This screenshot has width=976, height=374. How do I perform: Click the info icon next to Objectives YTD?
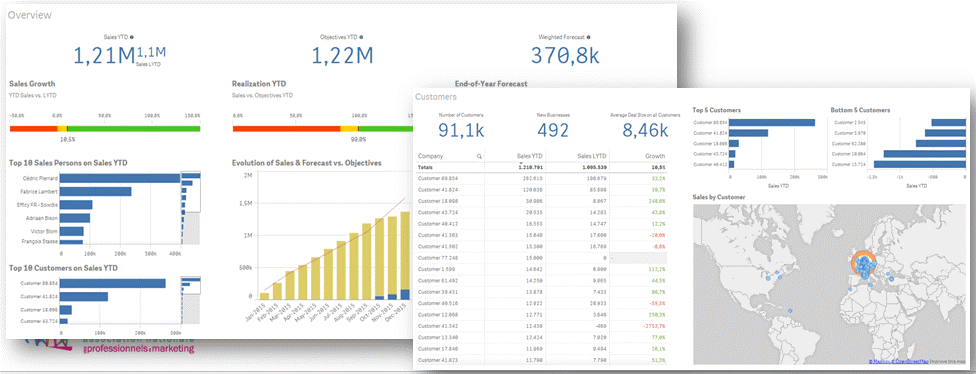(x=361, y=37)
